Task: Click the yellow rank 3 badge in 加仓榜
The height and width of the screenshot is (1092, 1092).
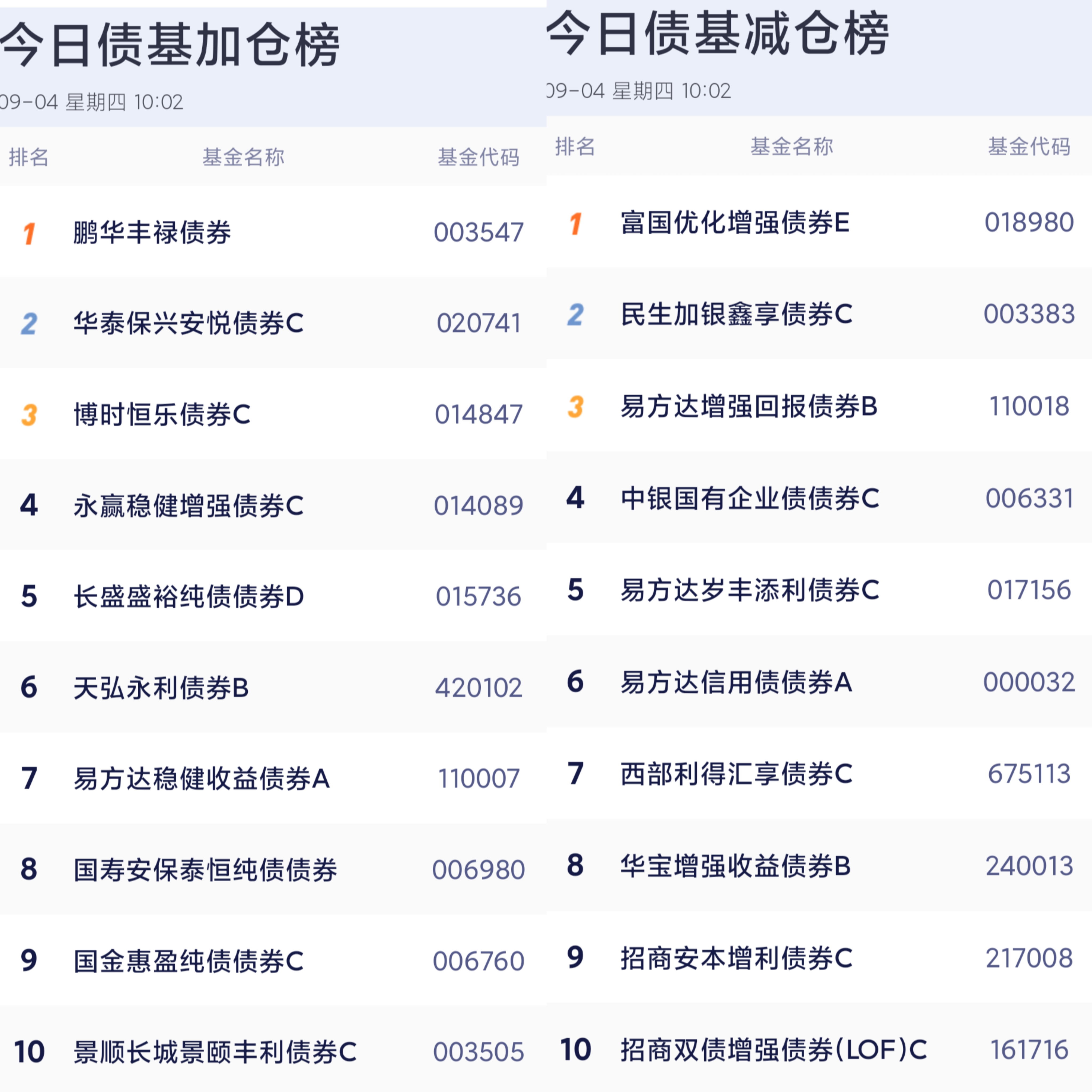Action: 29,415
